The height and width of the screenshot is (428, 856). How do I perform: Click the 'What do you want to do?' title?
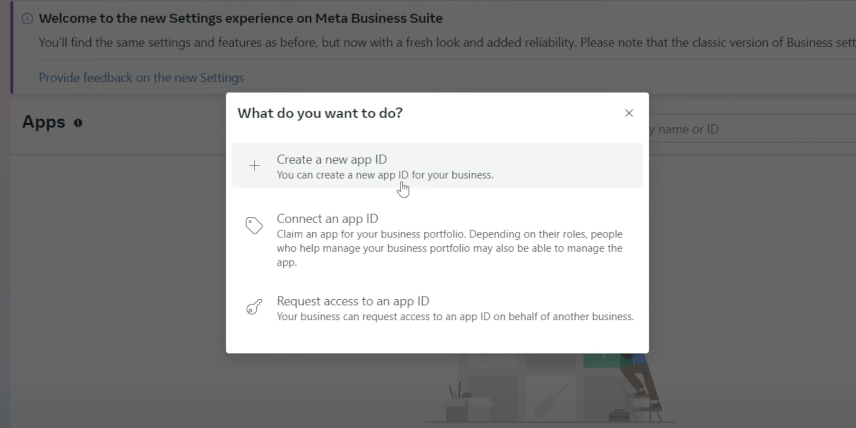click(320, 113)
